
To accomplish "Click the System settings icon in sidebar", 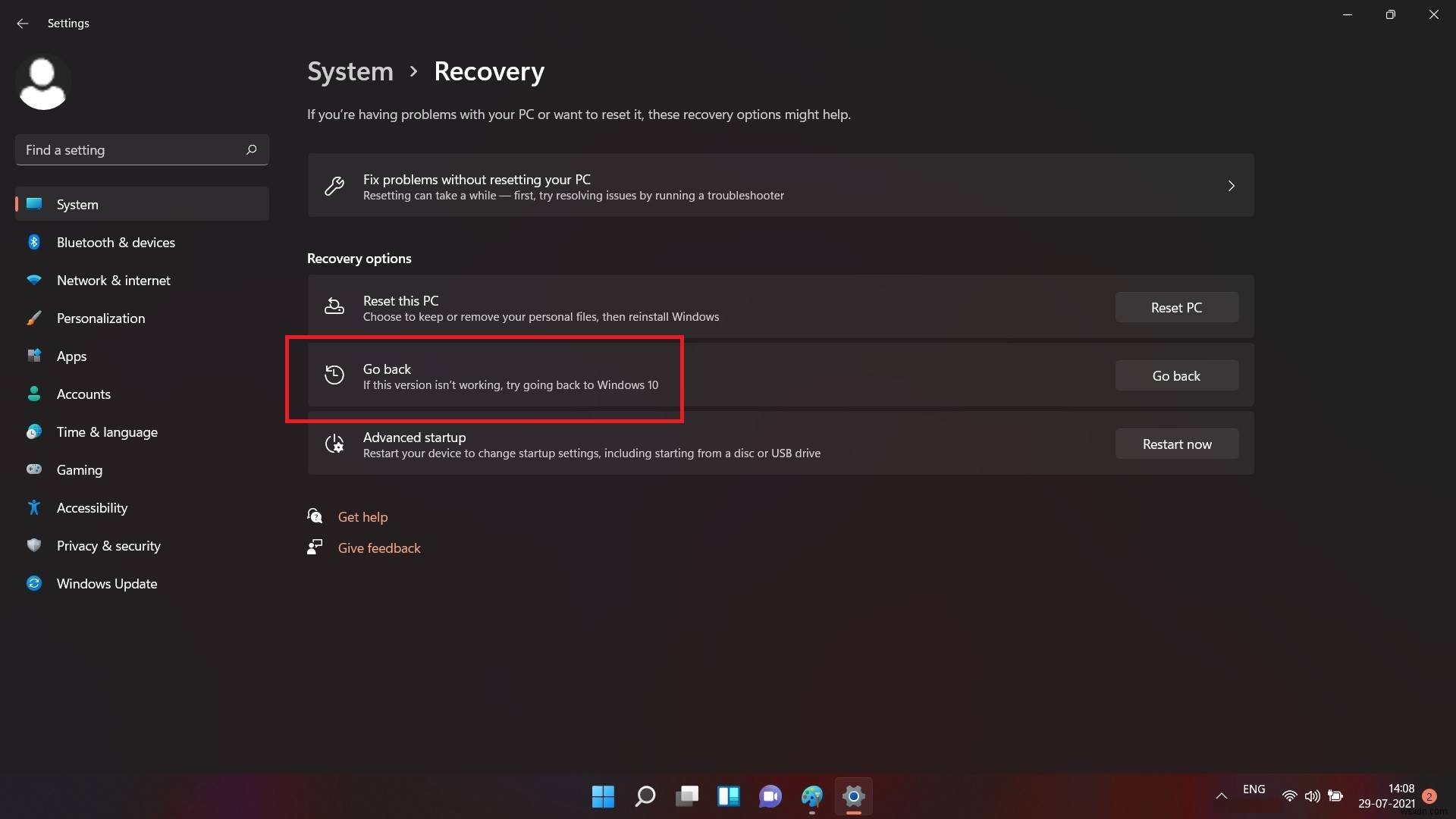I will [36, 203].
